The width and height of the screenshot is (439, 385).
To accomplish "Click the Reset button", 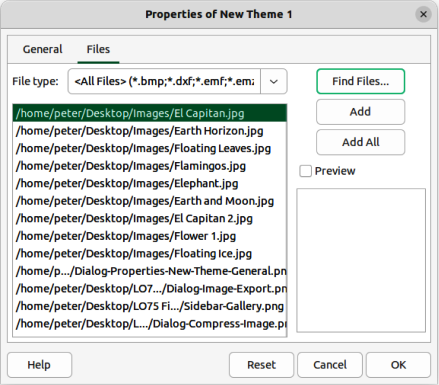I will (x=261, y=365).
